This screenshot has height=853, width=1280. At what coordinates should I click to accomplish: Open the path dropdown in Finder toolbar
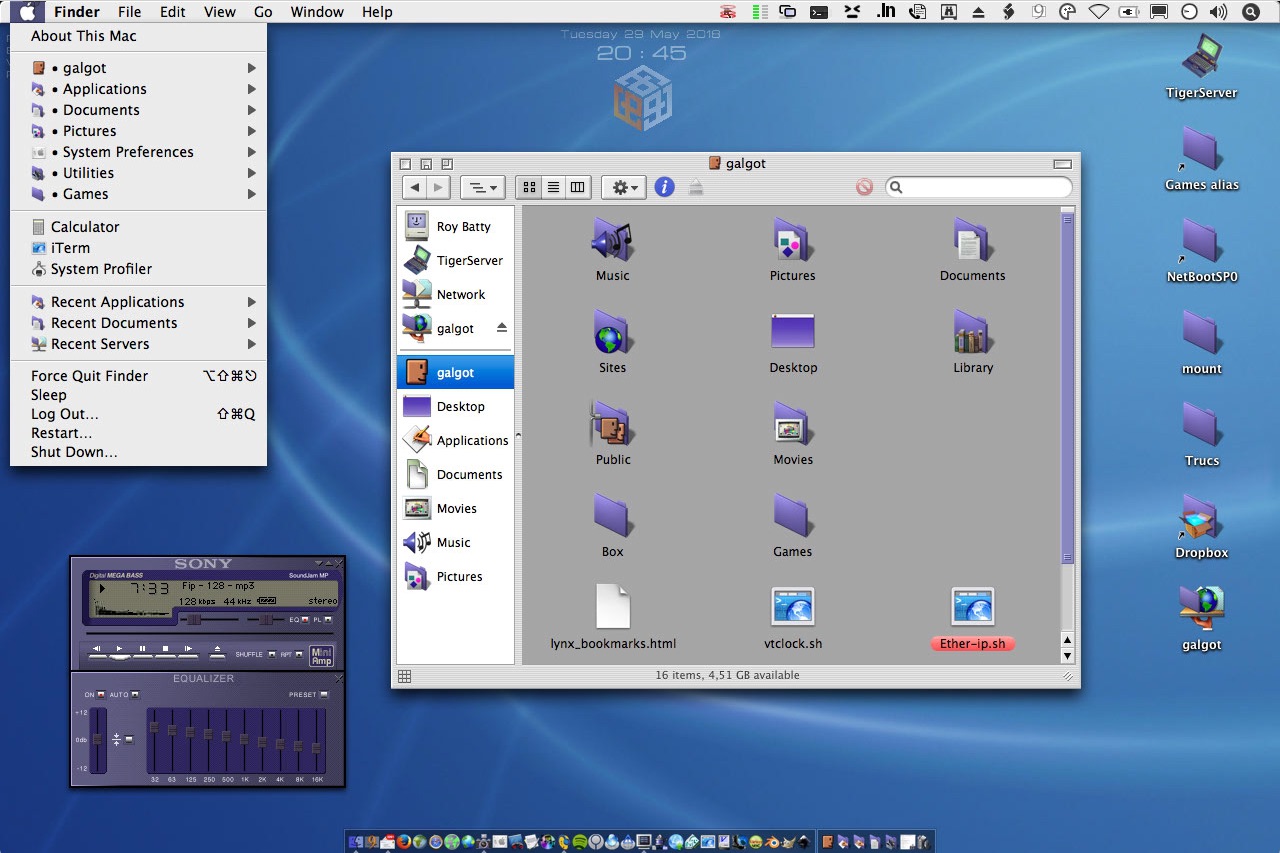coord(482,187)
